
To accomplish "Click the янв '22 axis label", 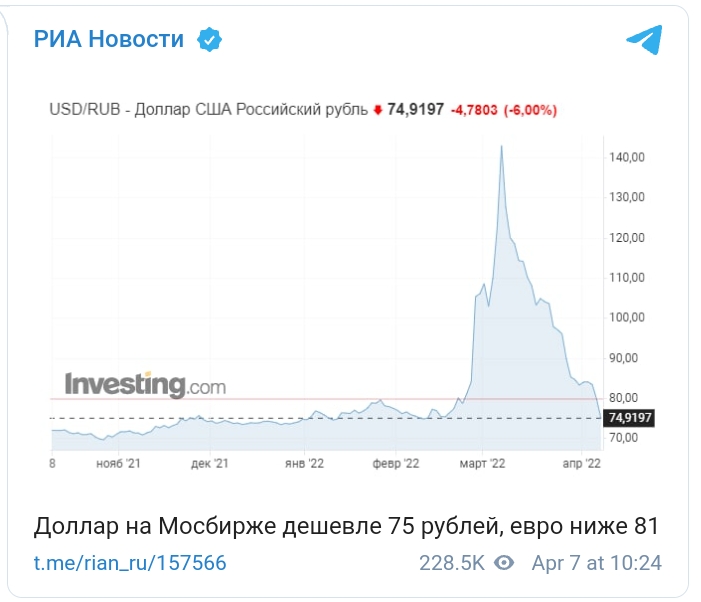I will coord(304,463).
